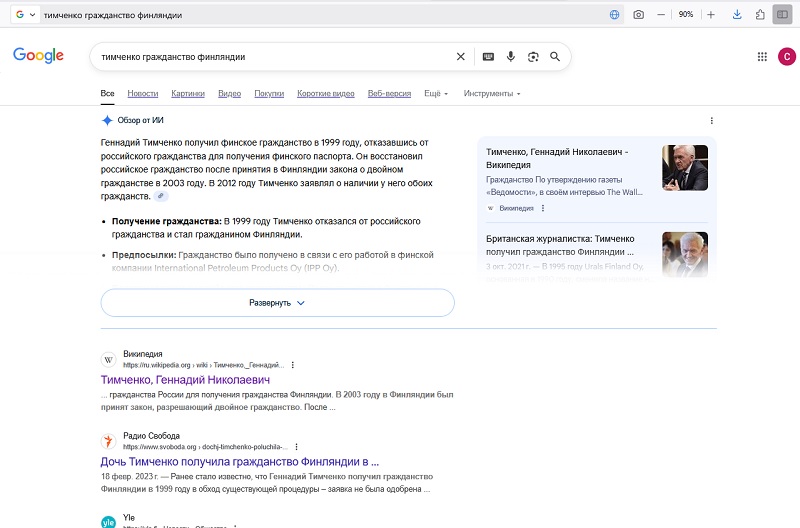The image size is (800, 528).
Task: Open Британская журналистка source card
Action: point(560,245)
